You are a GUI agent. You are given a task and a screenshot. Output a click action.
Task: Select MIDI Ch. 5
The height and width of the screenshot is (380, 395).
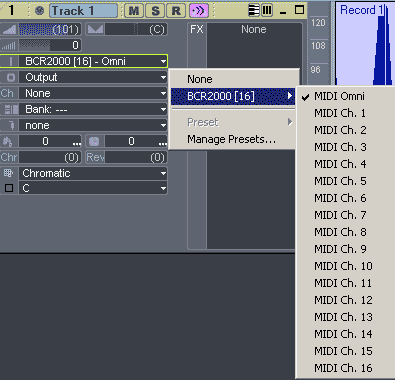(346, 181)
